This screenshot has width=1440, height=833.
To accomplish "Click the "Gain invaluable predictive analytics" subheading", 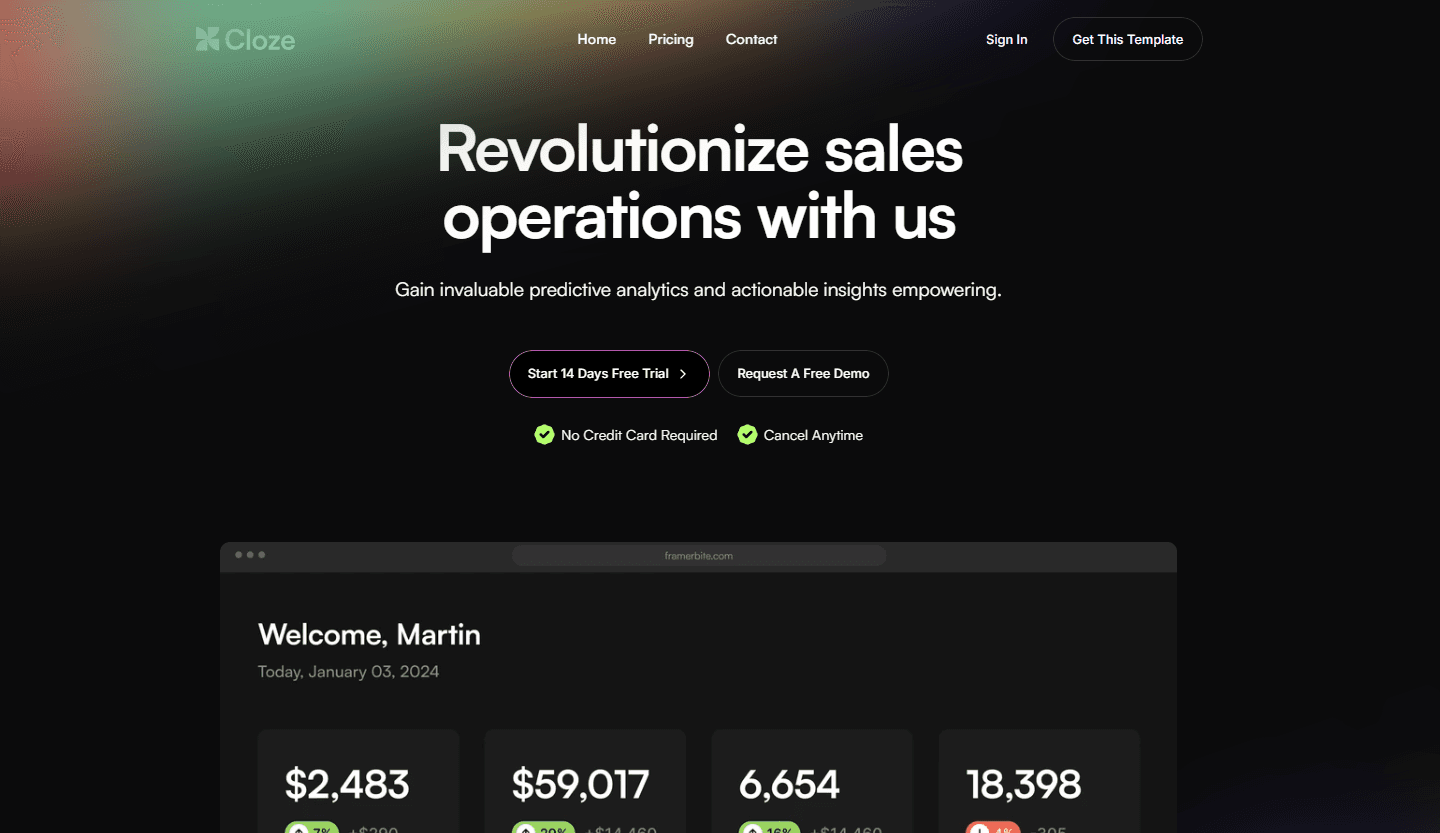I will tap(698, 290).
